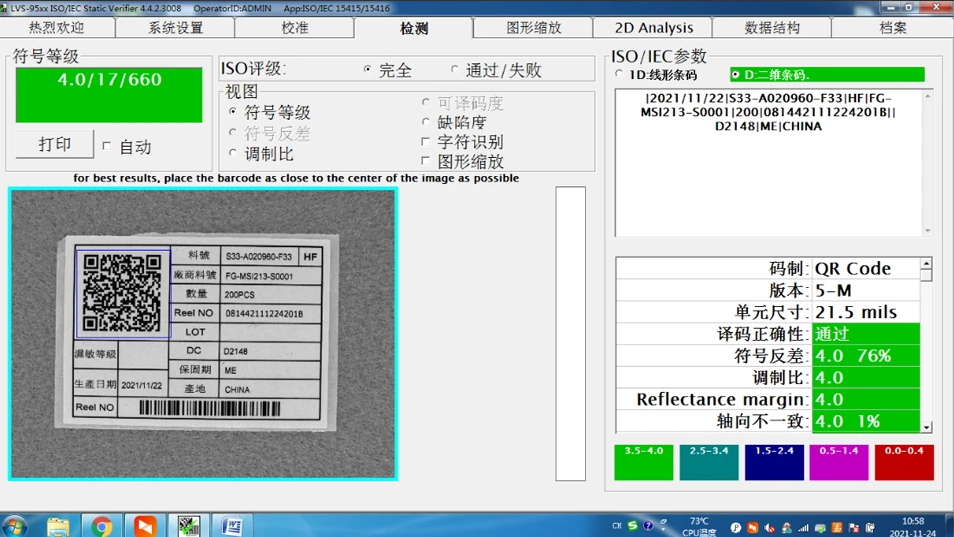Click the LVS verifier taskbar icon
Image resolution: width=954 pixels, height=537 pixels.
click(x=189, y=526)
